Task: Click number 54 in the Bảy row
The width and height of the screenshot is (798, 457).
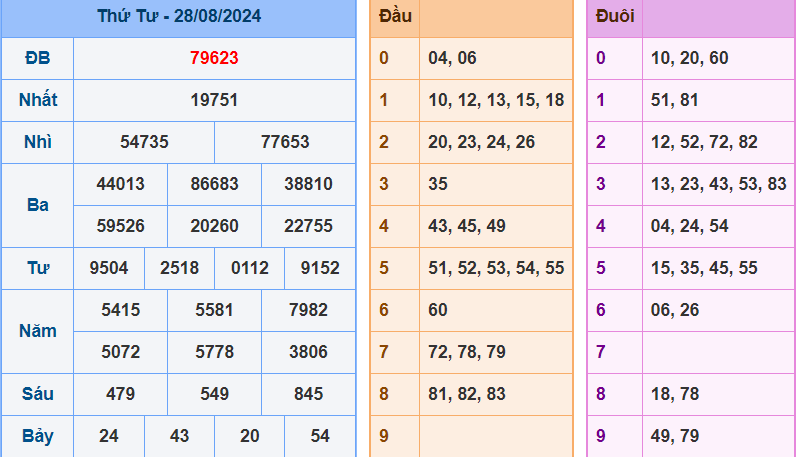Action: tap(320, 436)
